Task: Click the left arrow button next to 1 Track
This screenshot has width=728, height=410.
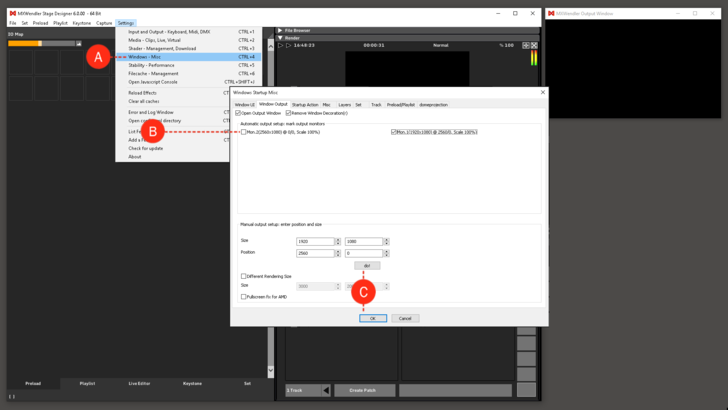Action: coord(326,390)
